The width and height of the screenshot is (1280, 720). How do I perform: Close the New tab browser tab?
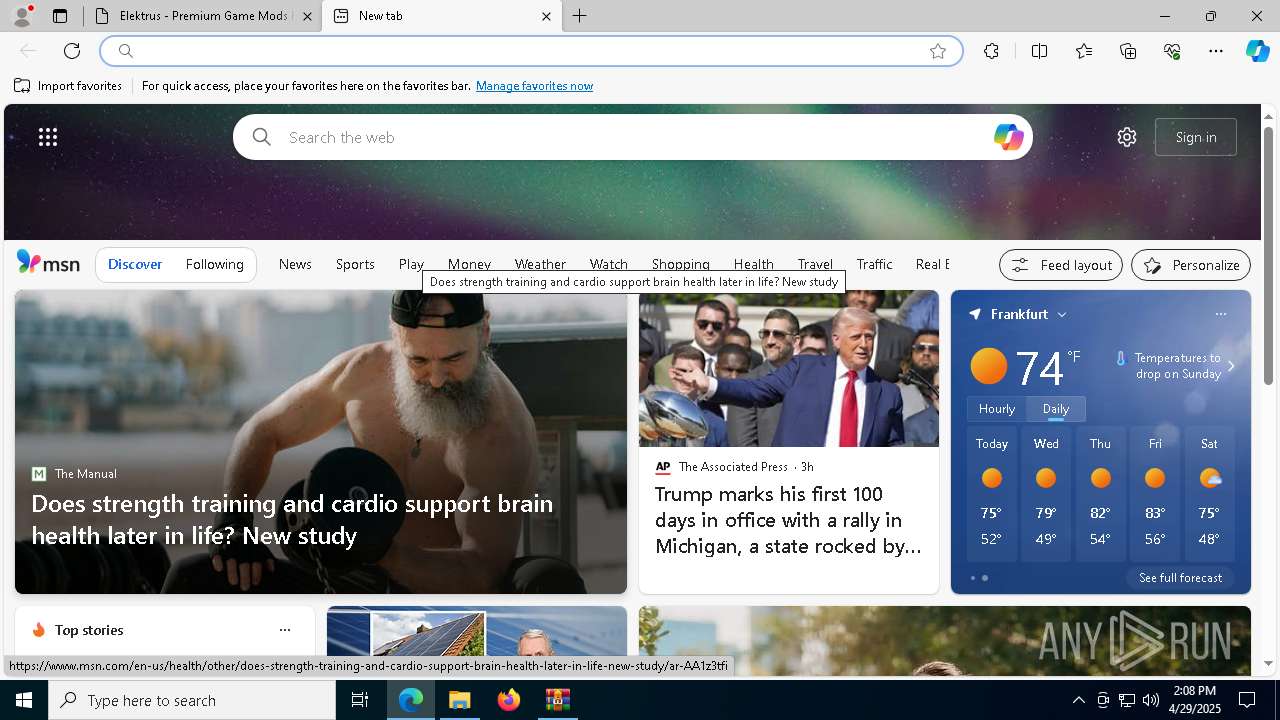tap(546, 16)
